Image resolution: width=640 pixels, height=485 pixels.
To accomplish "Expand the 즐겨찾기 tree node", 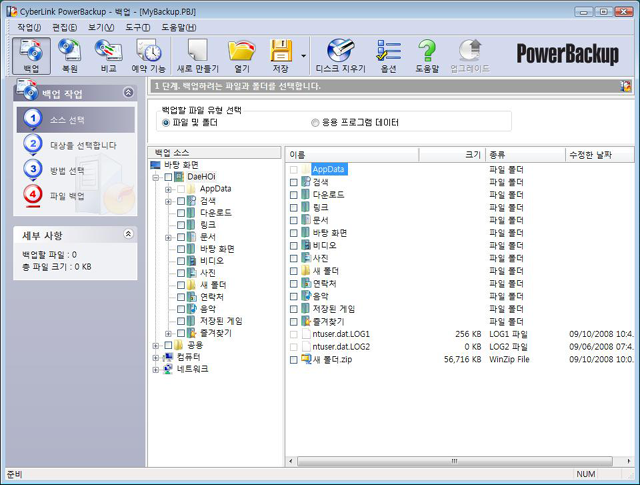I will tap(168, 334).
